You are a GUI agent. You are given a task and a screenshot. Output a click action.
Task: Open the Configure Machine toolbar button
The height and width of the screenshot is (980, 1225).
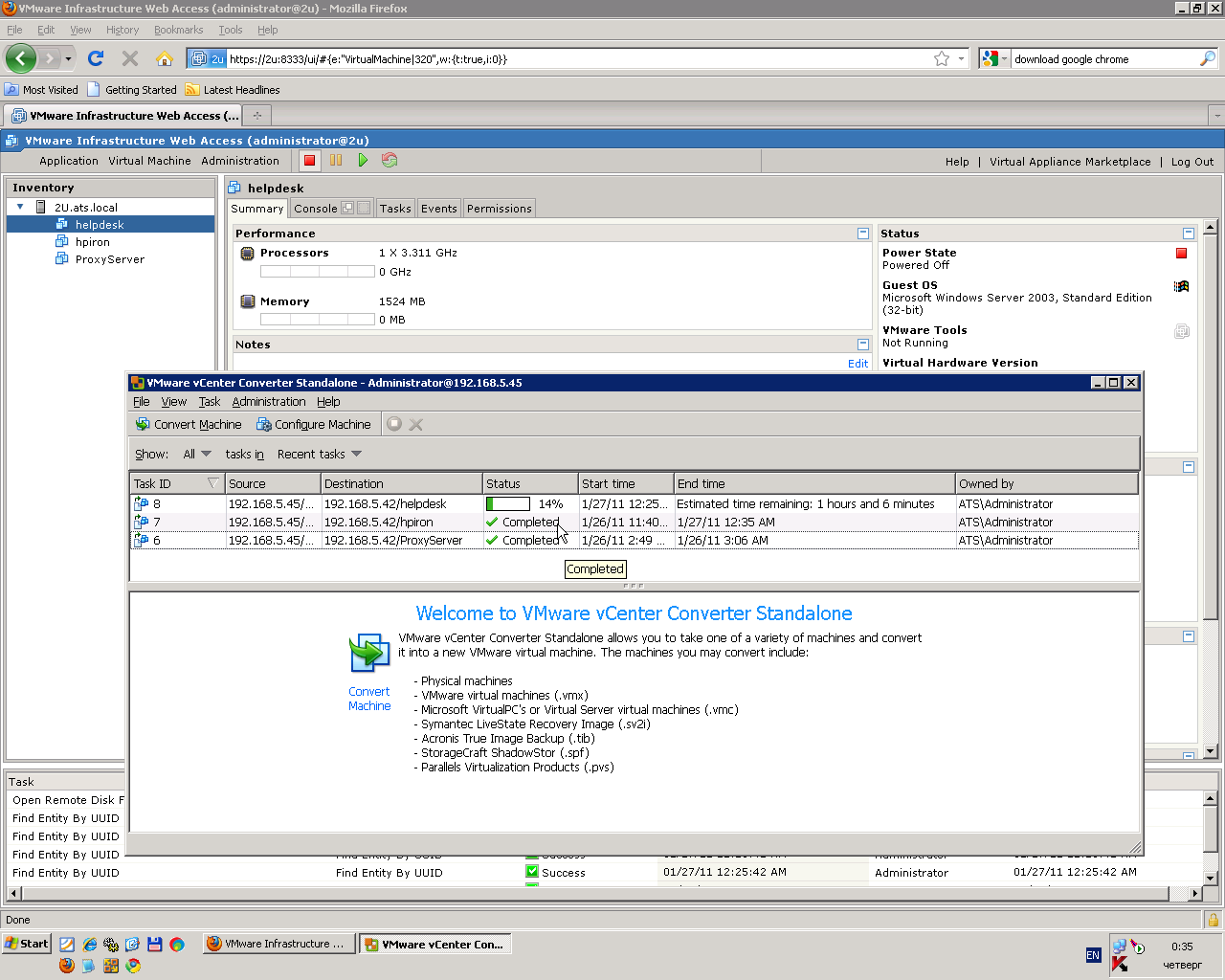[x=313, y=424]
